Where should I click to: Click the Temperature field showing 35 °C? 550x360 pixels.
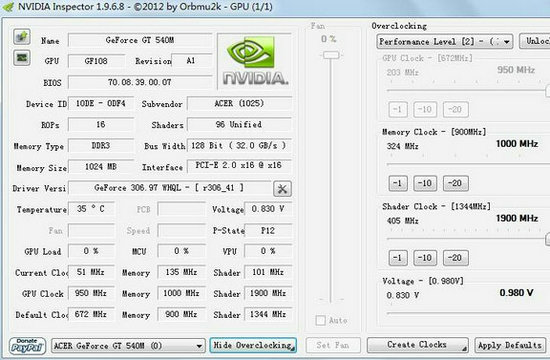(x=91, y=209)
